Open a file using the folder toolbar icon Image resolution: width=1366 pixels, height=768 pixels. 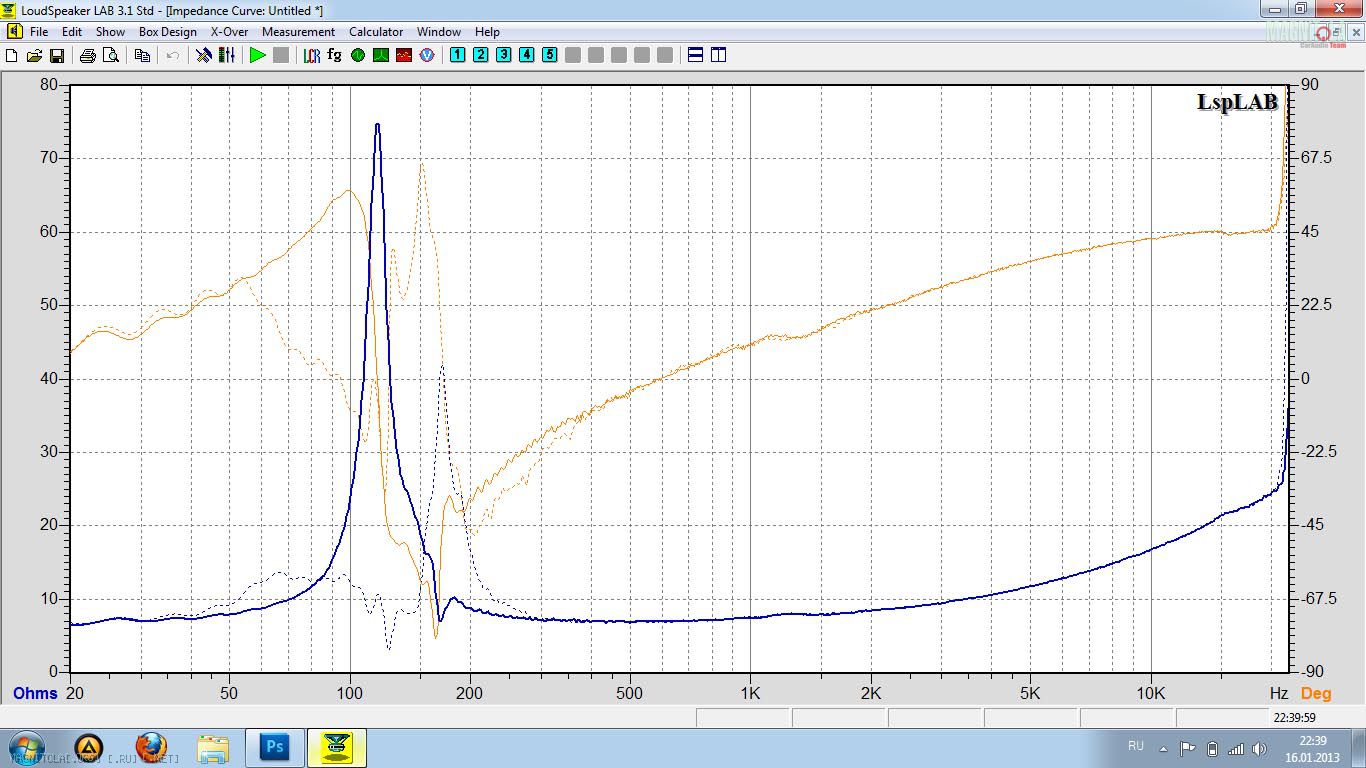click(x=34, y=55)
